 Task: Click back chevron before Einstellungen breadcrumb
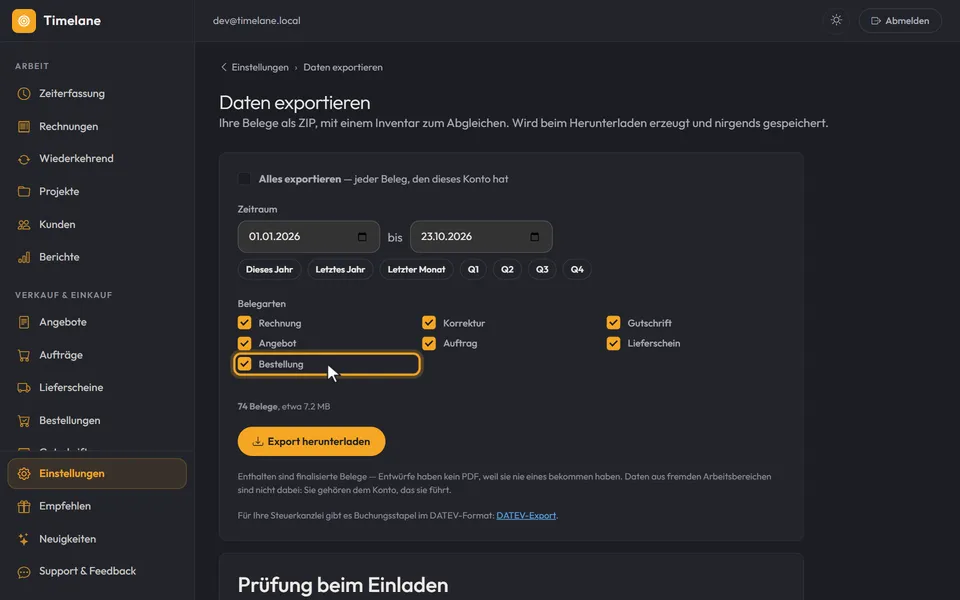coord(223,67)
